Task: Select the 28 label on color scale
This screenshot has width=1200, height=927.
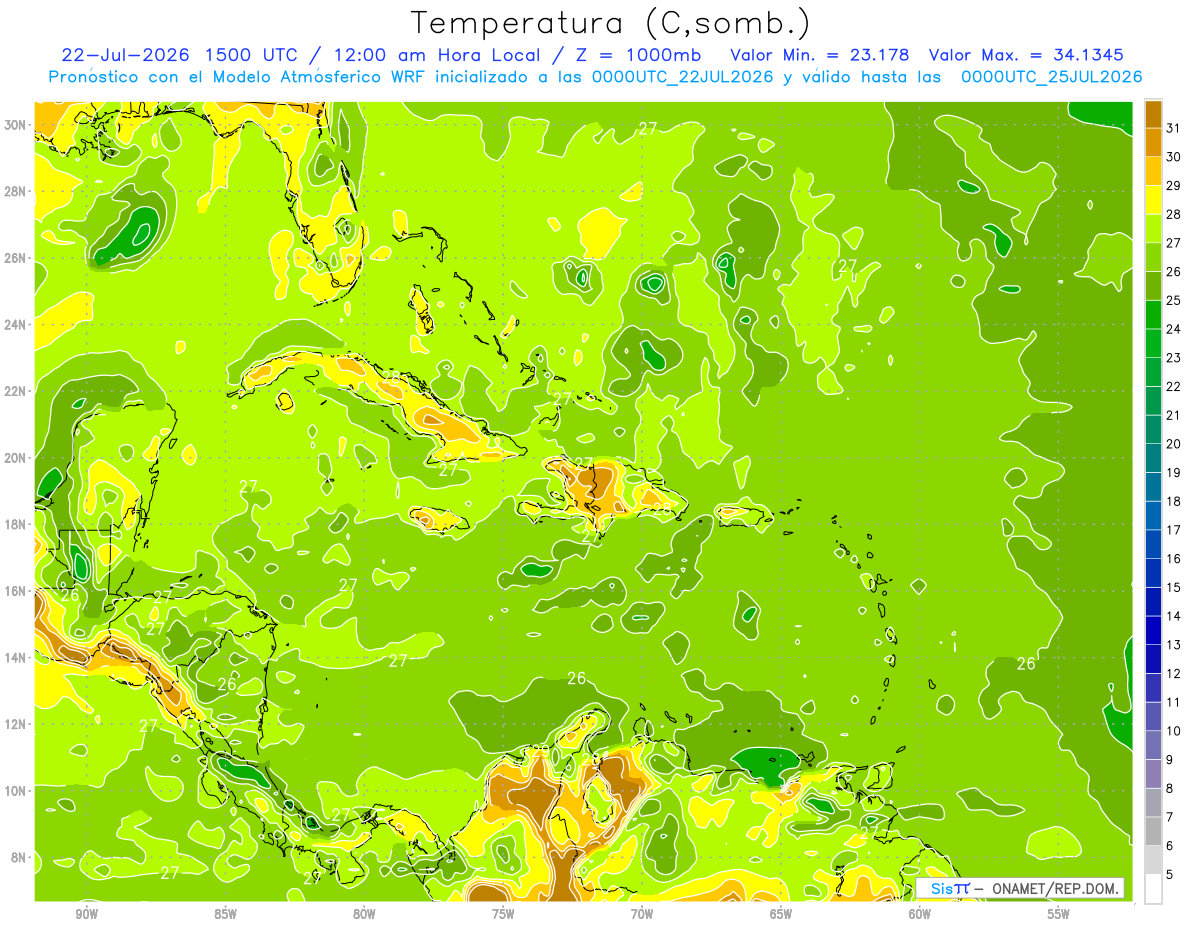Action: coord(1174,213)
